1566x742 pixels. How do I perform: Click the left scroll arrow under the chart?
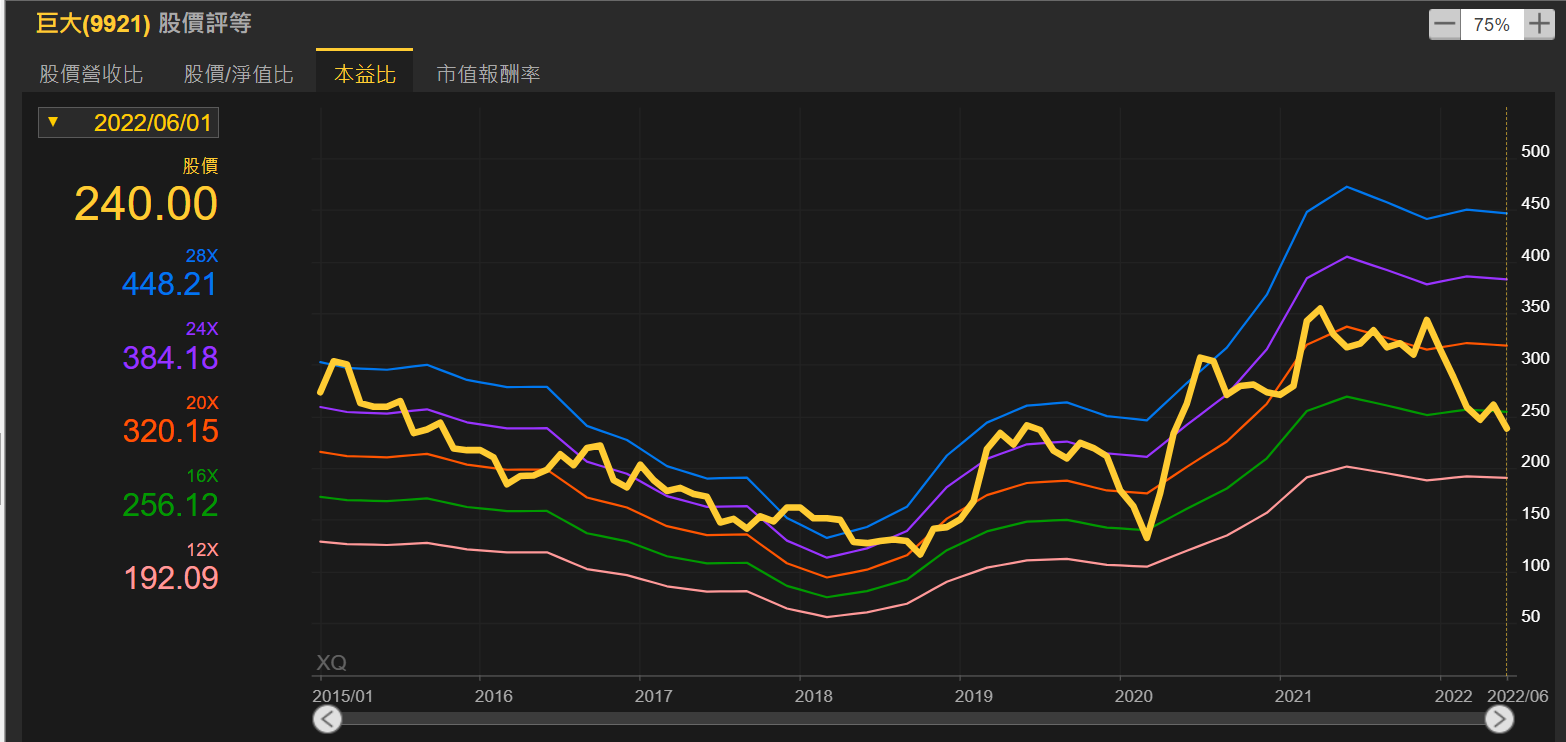[327, 719]
